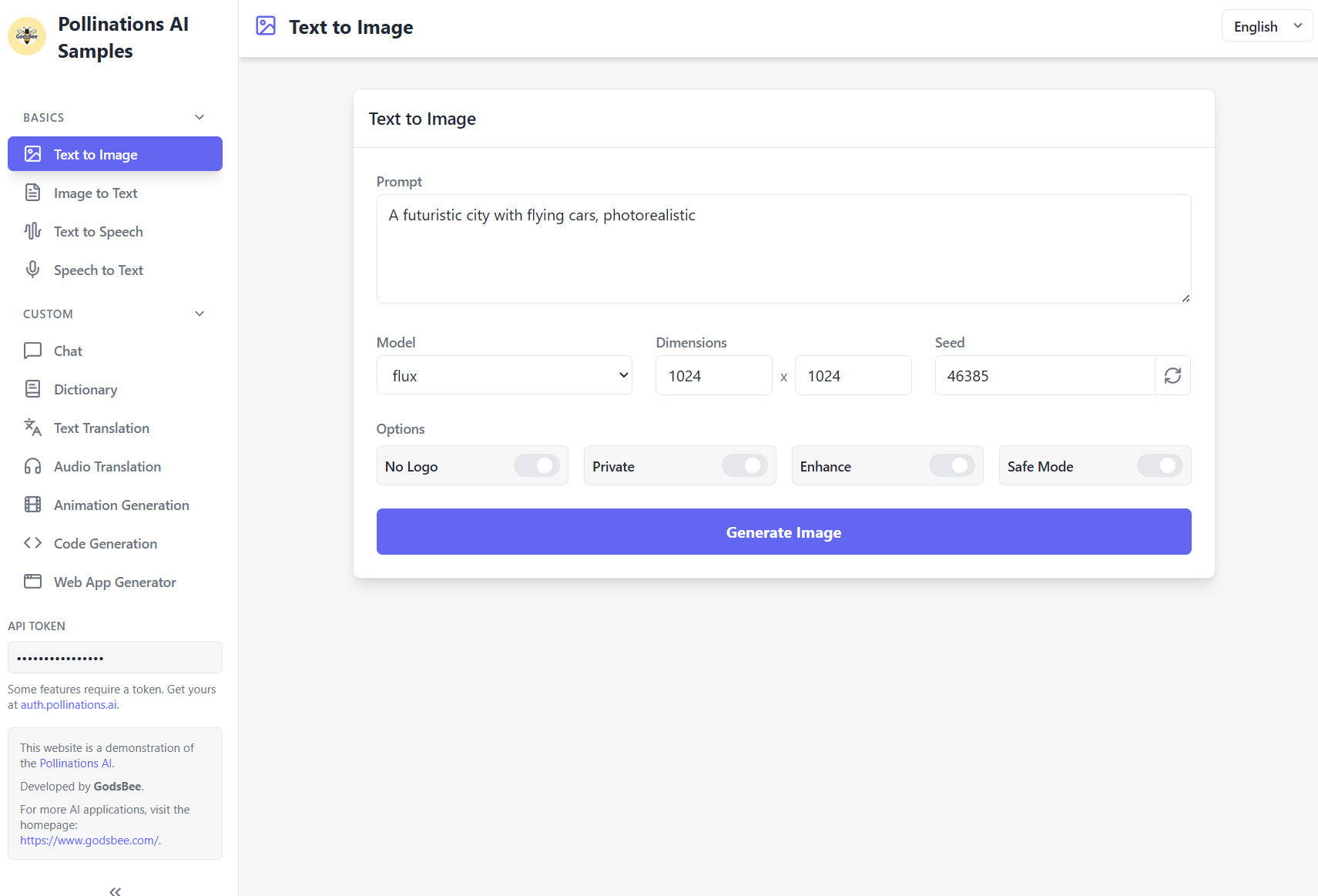Click the Generate Image button
1318x896 pixels.
[783, 532]
